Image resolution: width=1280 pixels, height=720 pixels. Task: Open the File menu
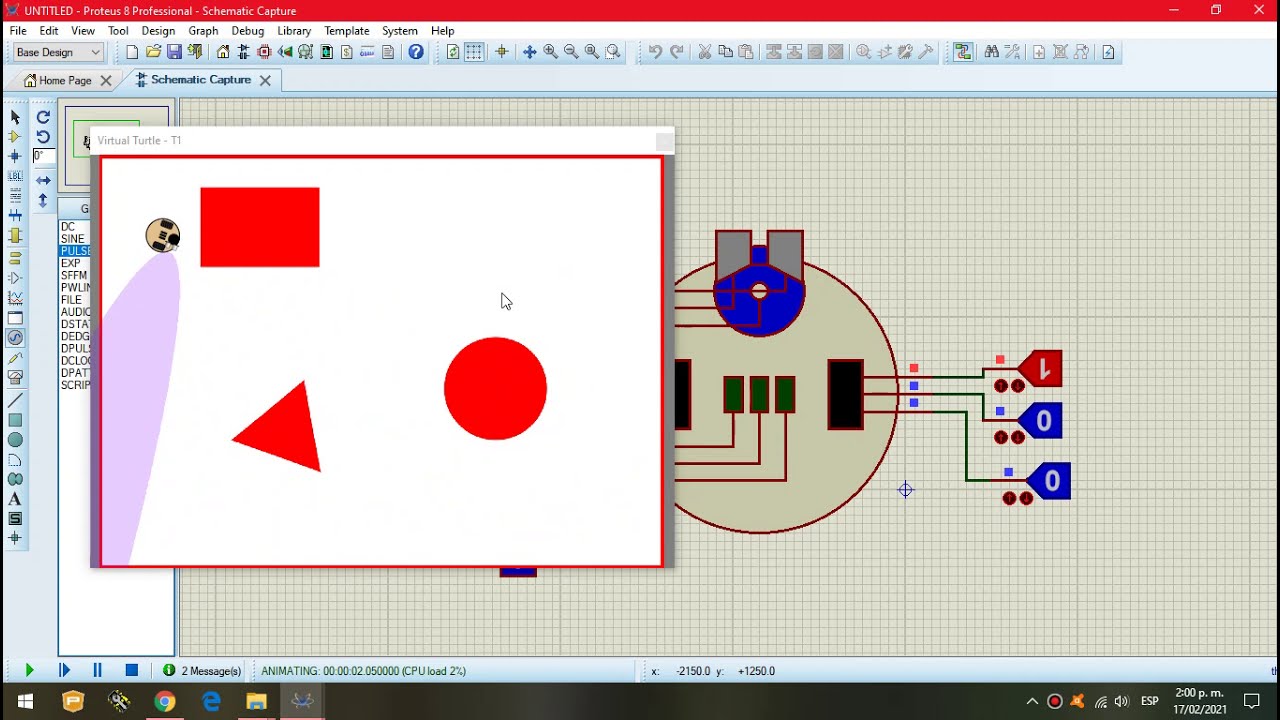click(x=19, y=31)
